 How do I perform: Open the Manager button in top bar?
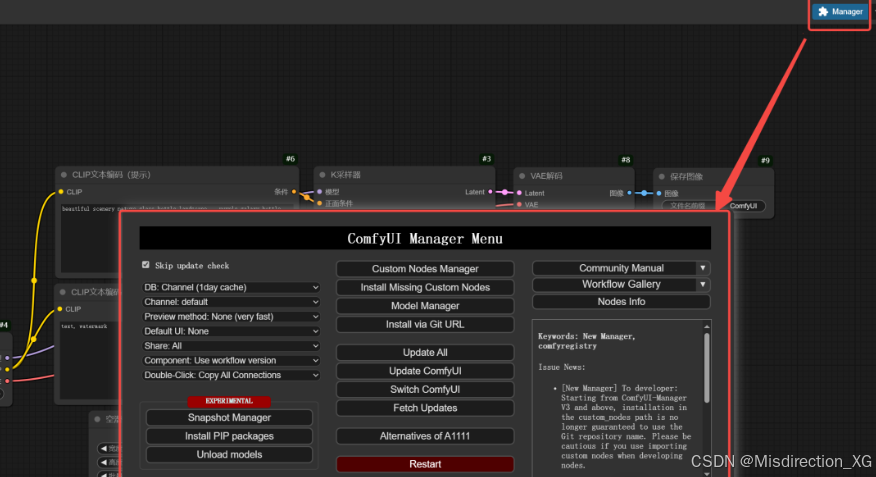(x=840, y=12)
